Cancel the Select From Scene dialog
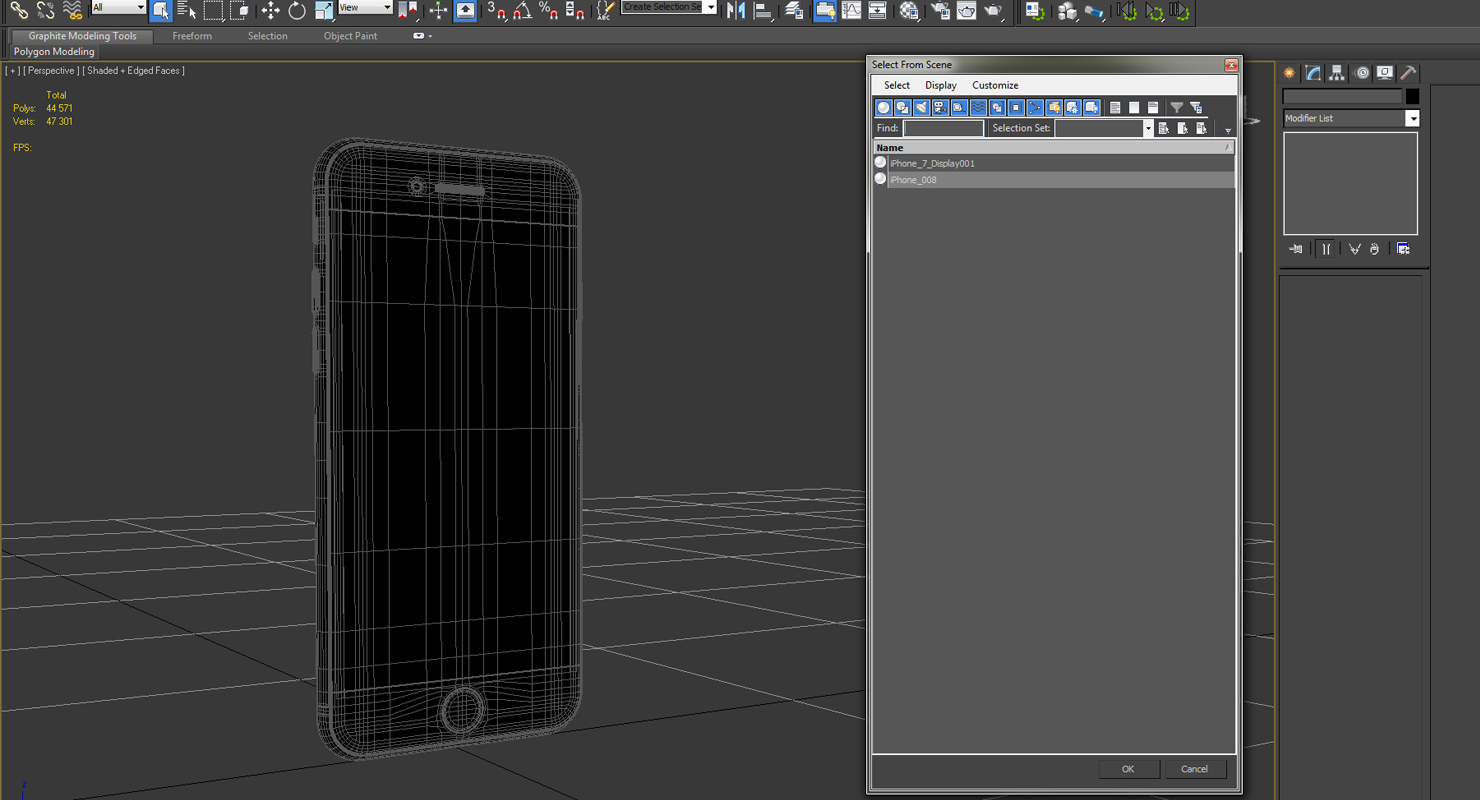Screen dimensions: 1480x800 [x=1194, y=769]
